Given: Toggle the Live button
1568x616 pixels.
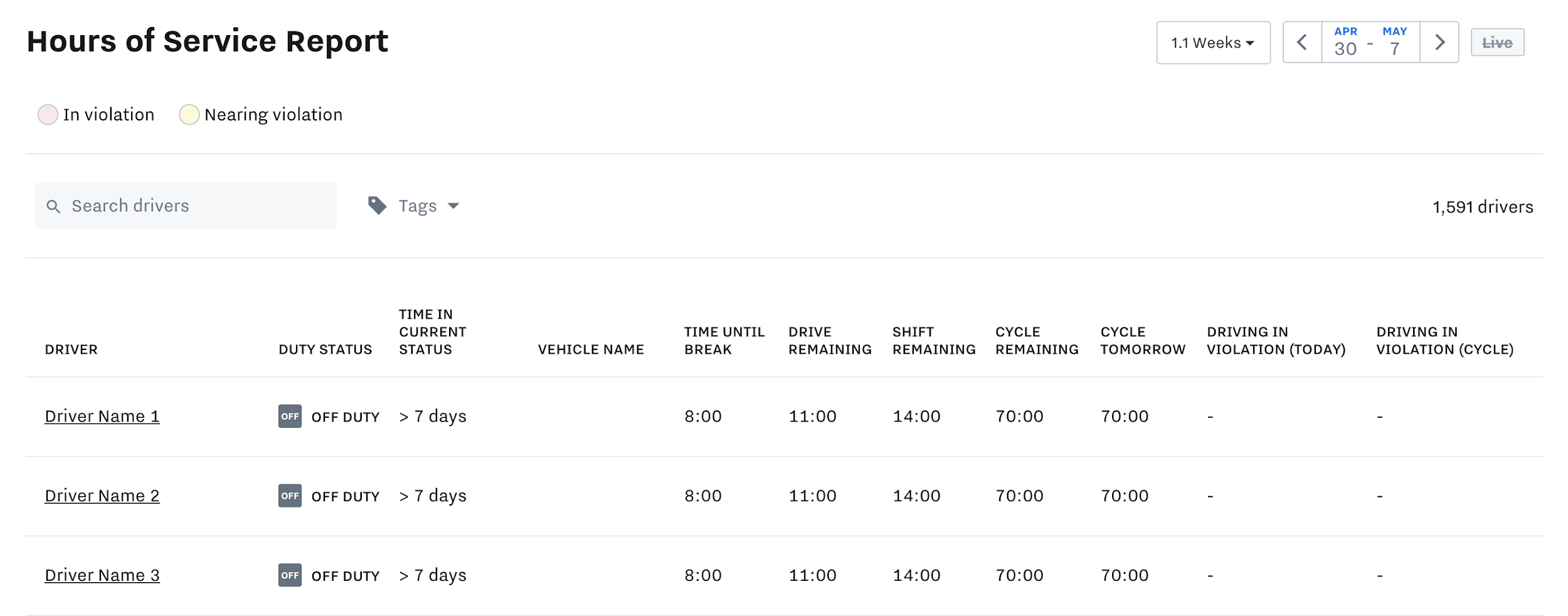Looking at the screenshot, I should tap(1497, 43).
